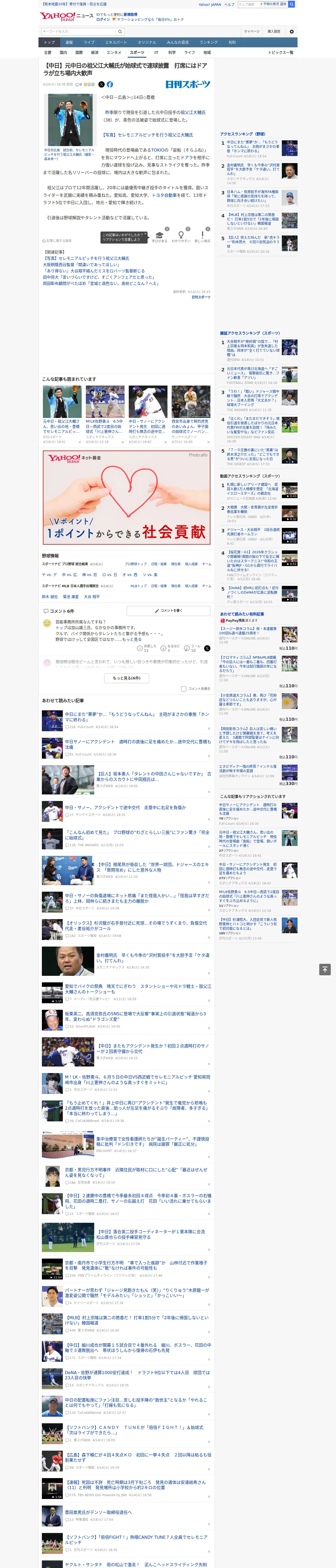This screenshot has height=1568, width=336.
Task: Share the article on Facebook
Action: coord(110,85)
